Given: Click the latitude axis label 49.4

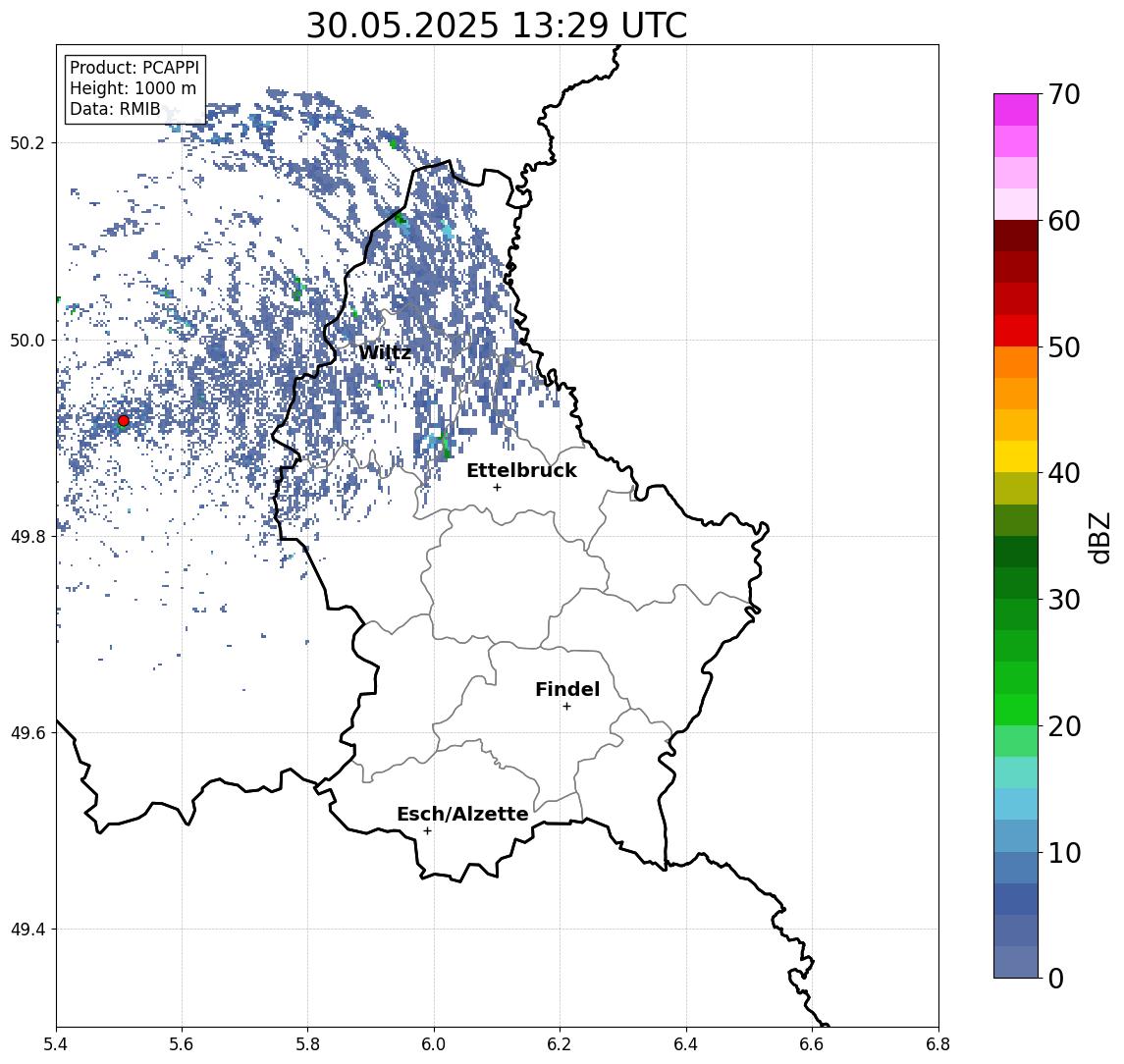Looking at the screenshot, I should [x=27, y=930].
